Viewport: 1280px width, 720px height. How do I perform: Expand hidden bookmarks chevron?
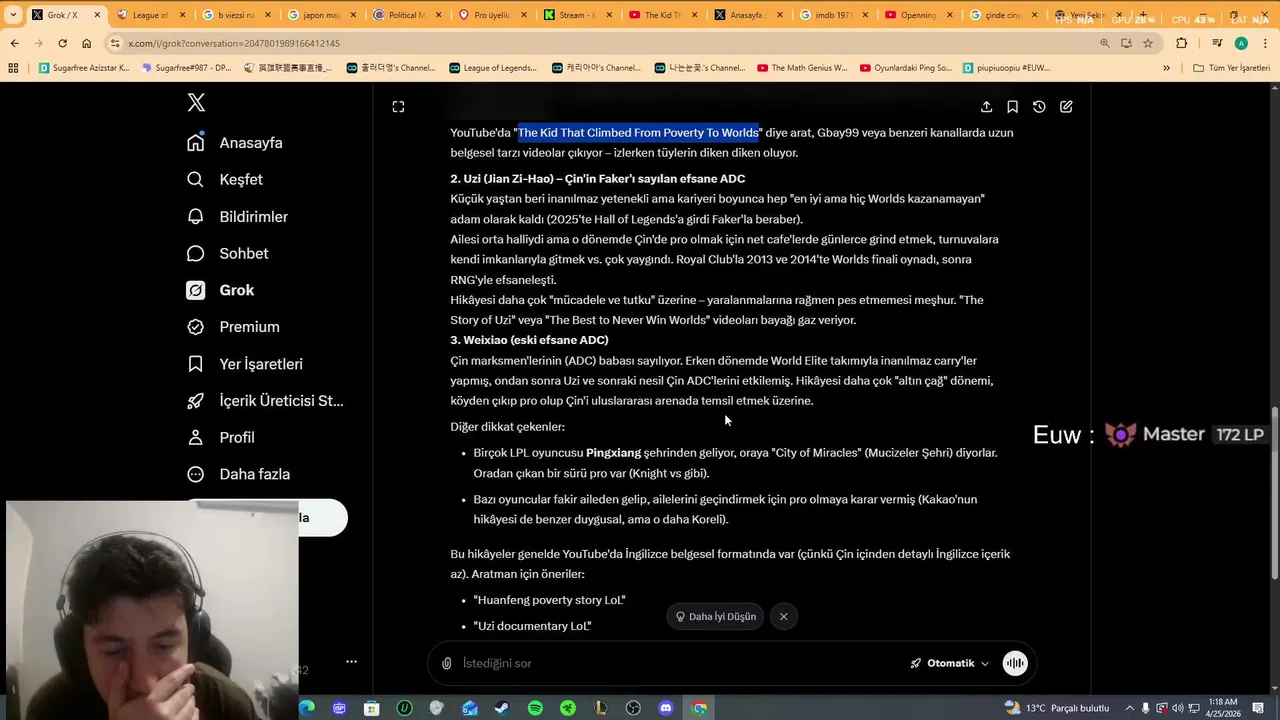pos(1166,68)
